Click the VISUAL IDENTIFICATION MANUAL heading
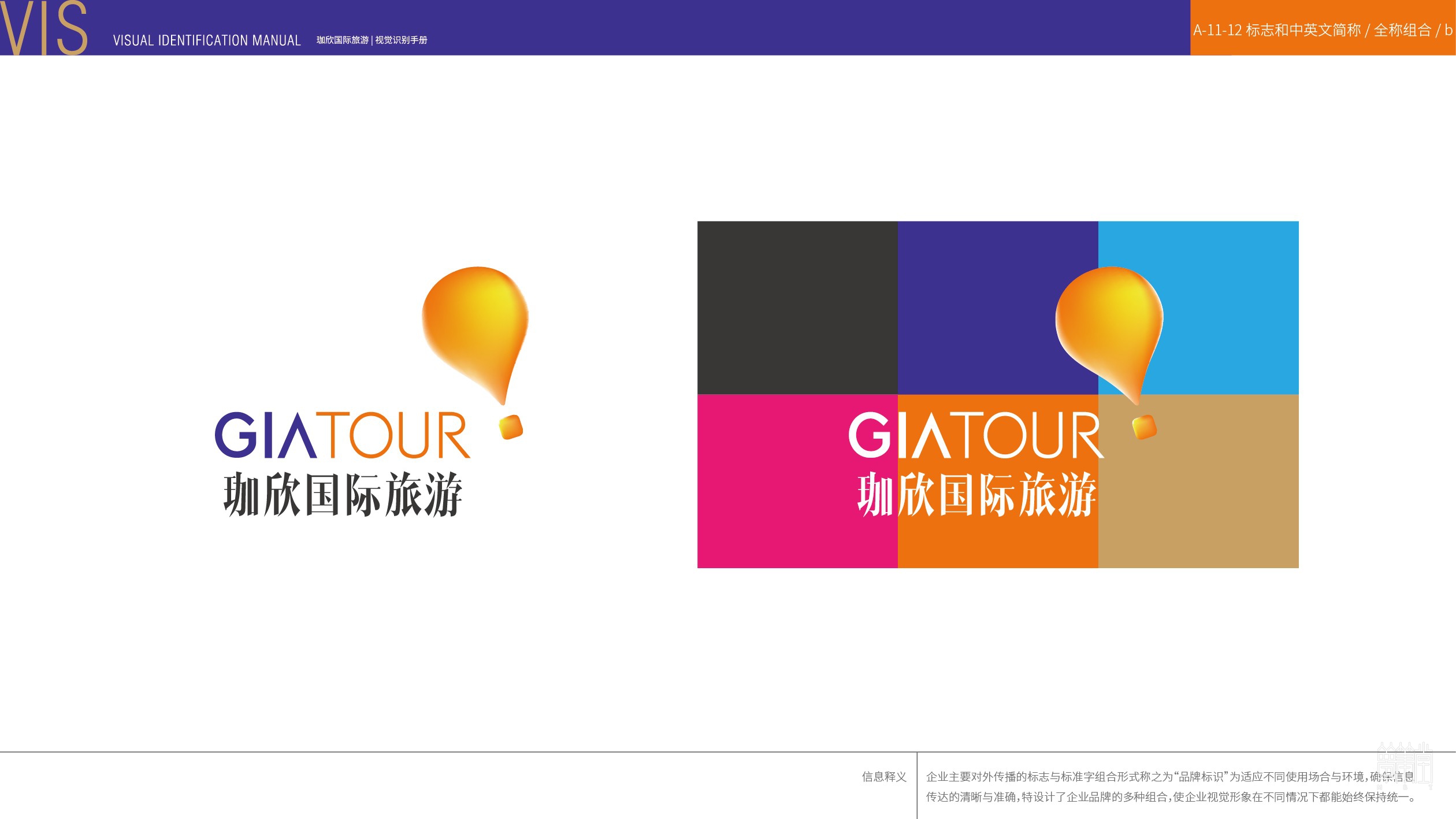This screenshot has height=819, width=1456. [x=207, y=40]
